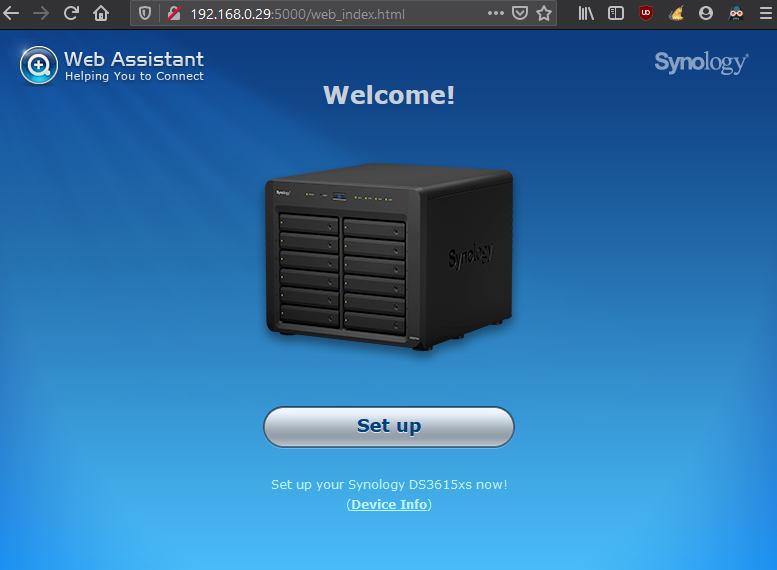Image resolution: width=777 pixels, height=570 pixels.
Task: Open the Device Info link
Action: coord(389,505)
